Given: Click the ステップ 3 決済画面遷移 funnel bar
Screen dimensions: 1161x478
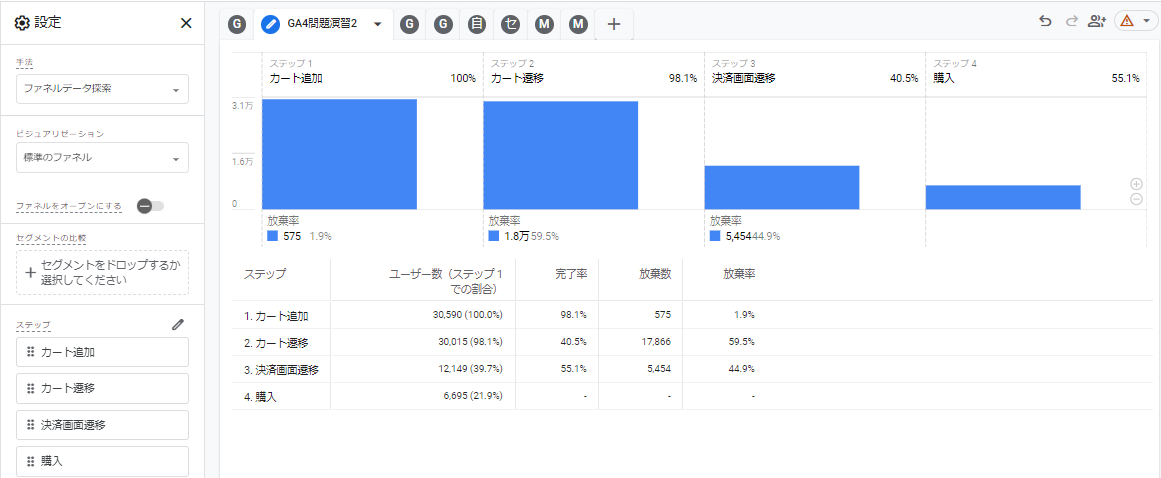Looking at the screenshot, I should 782,187.
